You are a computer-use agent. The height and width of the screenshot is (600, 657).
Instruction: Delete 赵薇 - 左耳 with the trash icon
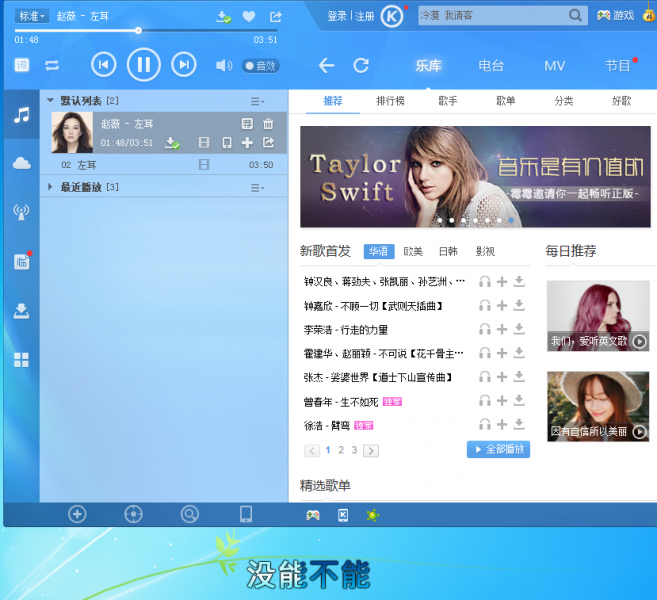[268, 123]
